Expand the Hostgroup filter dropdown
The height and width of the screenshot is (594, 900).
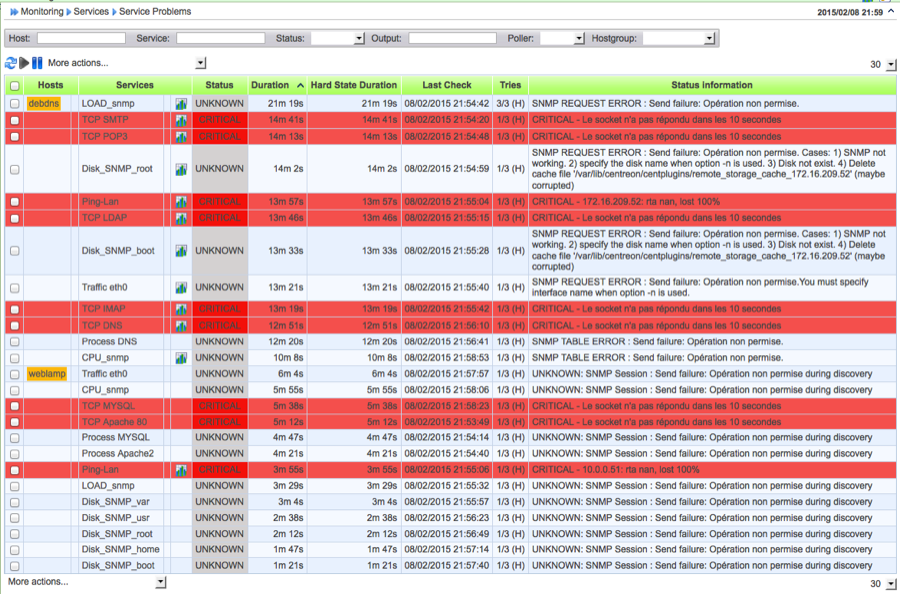(x=680, y=38)
